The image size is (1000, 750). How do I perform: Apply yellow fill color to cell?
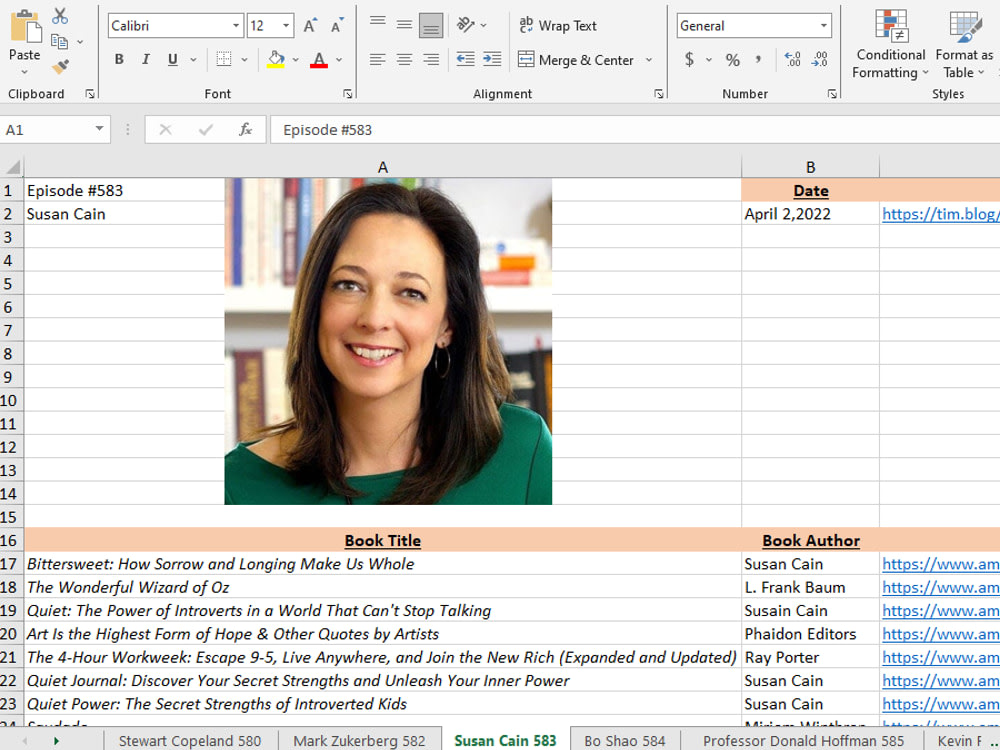pyautogui.click(x=276, y=60)
